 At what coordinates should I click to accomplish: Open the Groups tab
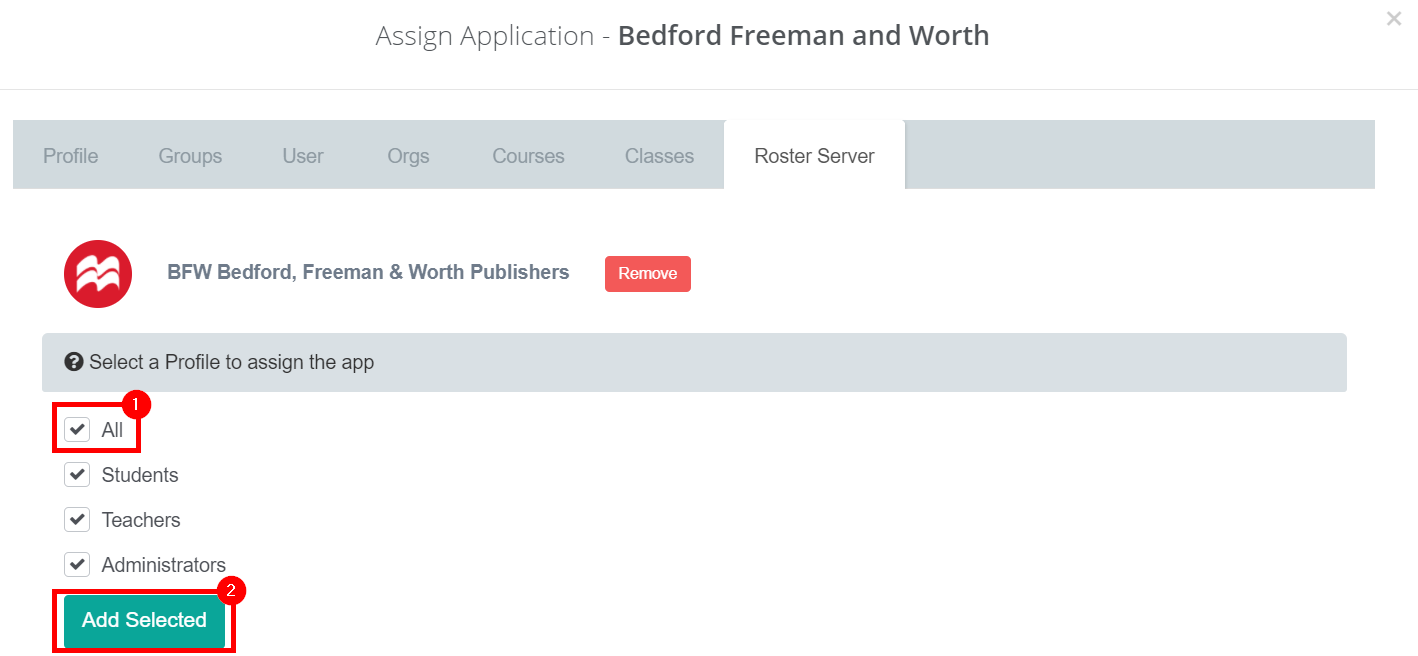click(190, 155)
